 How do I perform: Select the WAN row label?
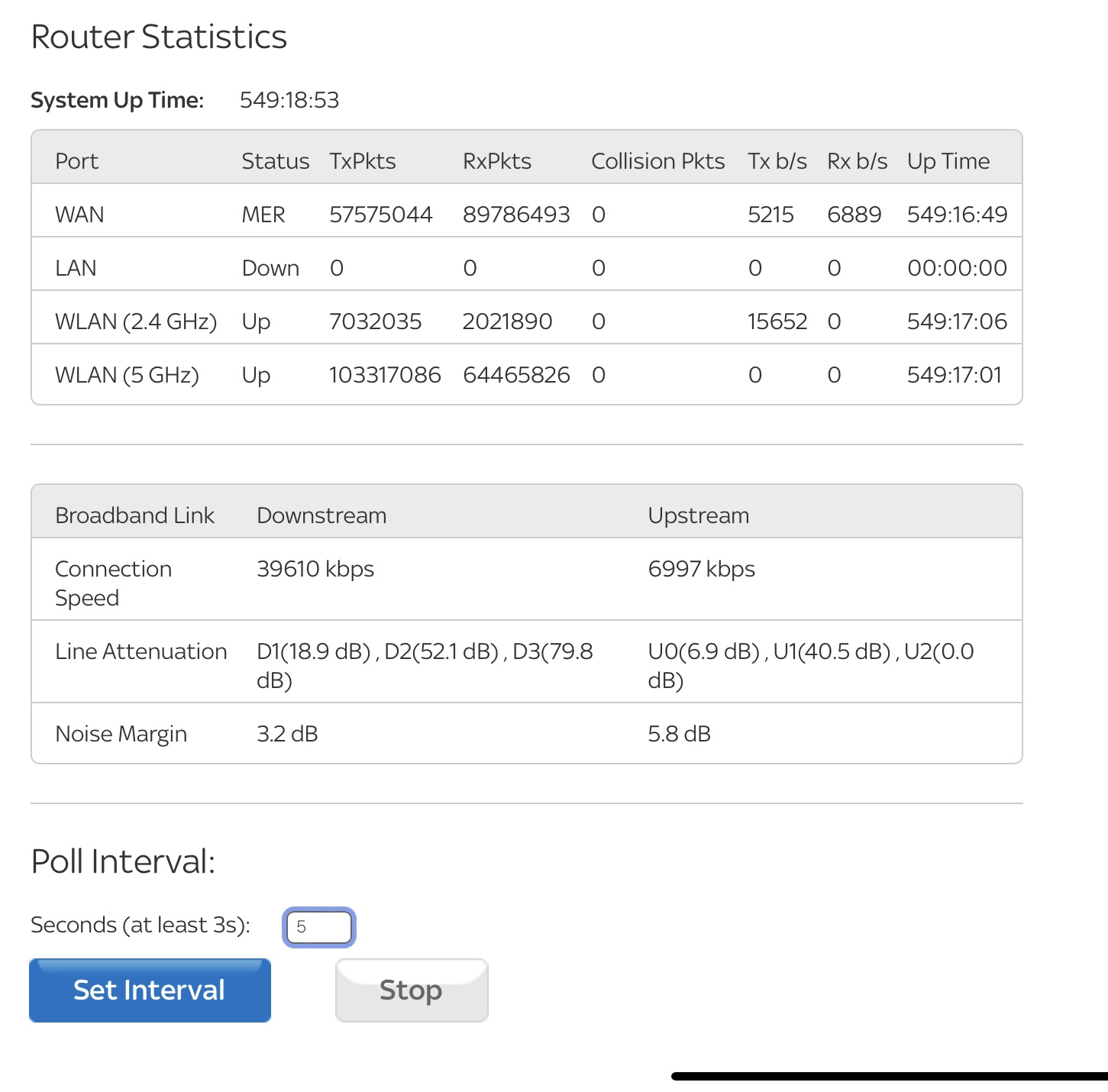[x=79, y=215]
